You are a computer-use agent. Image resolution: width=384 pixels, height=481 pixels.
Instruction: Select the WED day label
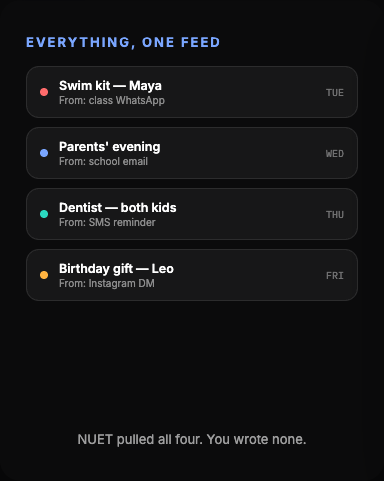[335, 154]
